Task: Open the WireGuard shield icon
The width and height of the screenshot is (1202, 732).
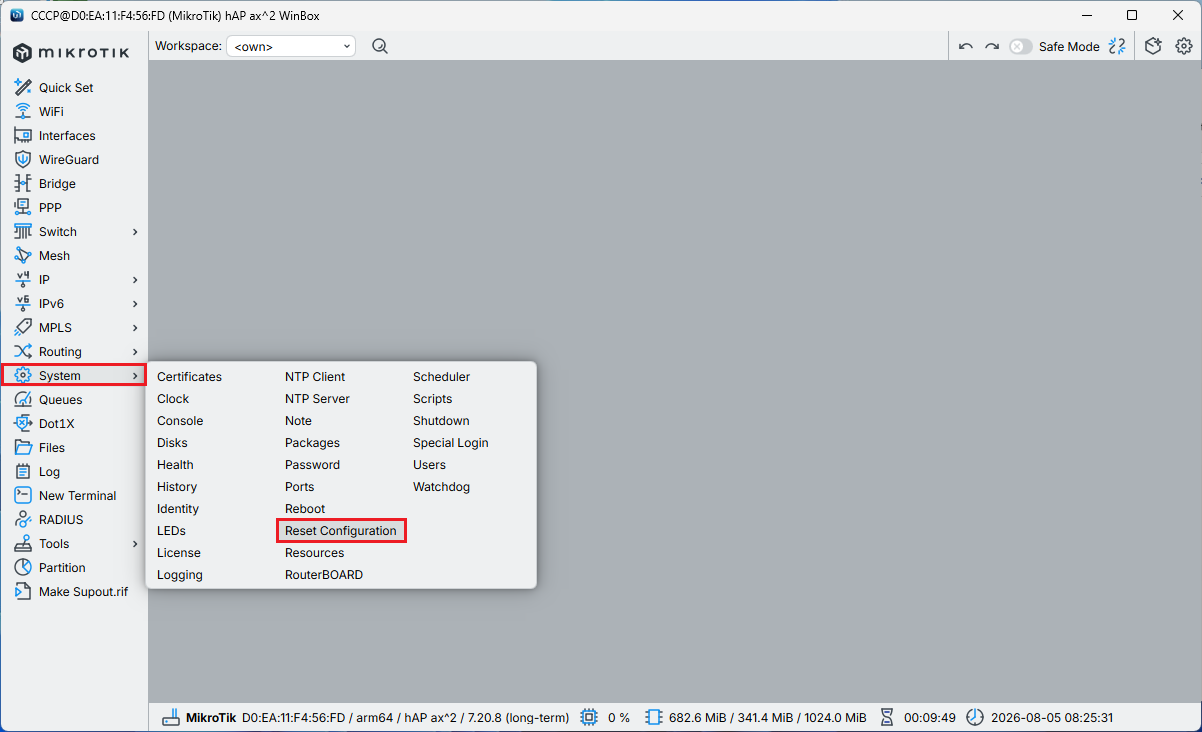Action: point(23,160)
